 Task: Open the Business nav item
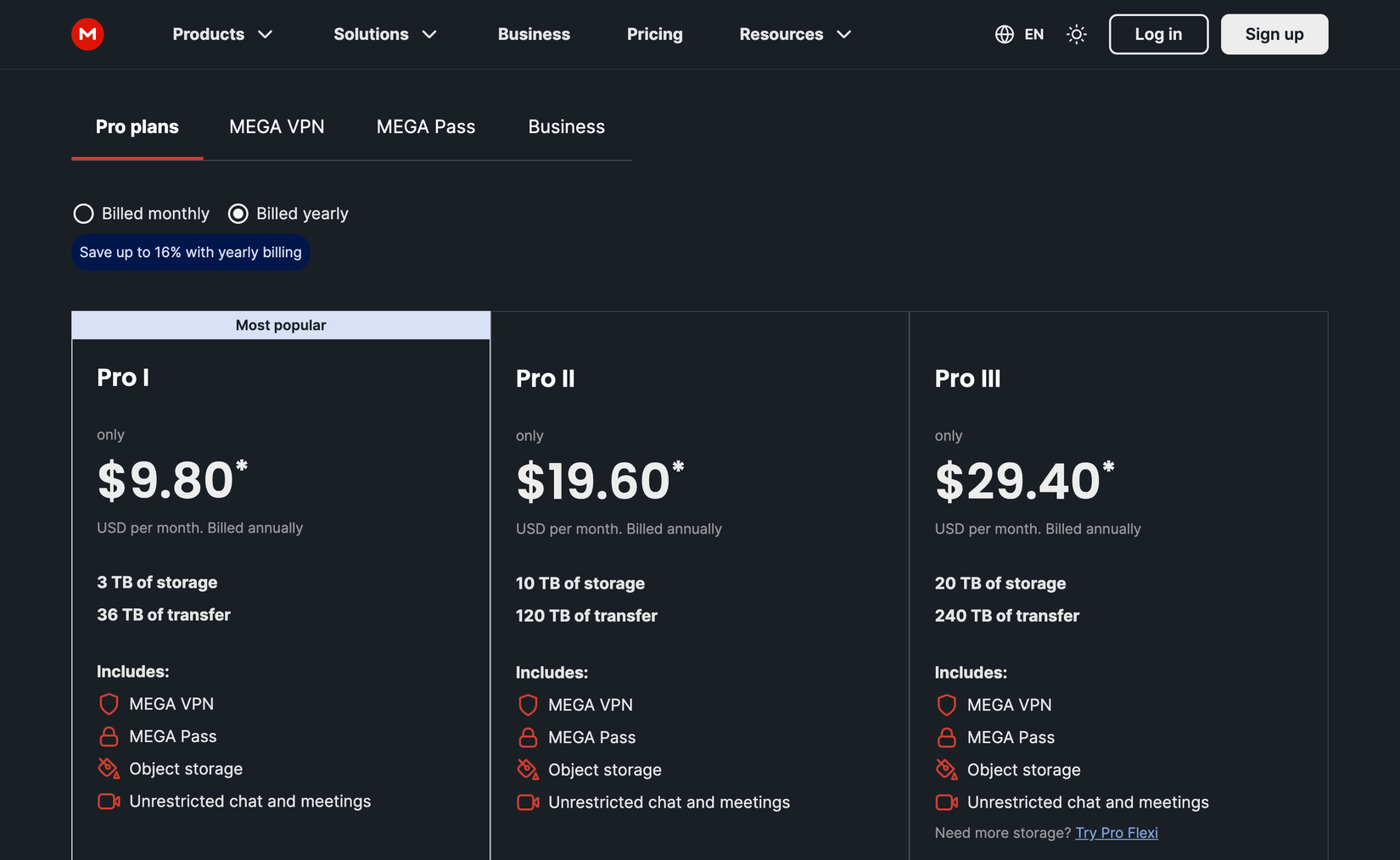pyautogui.click(x=534, y=34)
